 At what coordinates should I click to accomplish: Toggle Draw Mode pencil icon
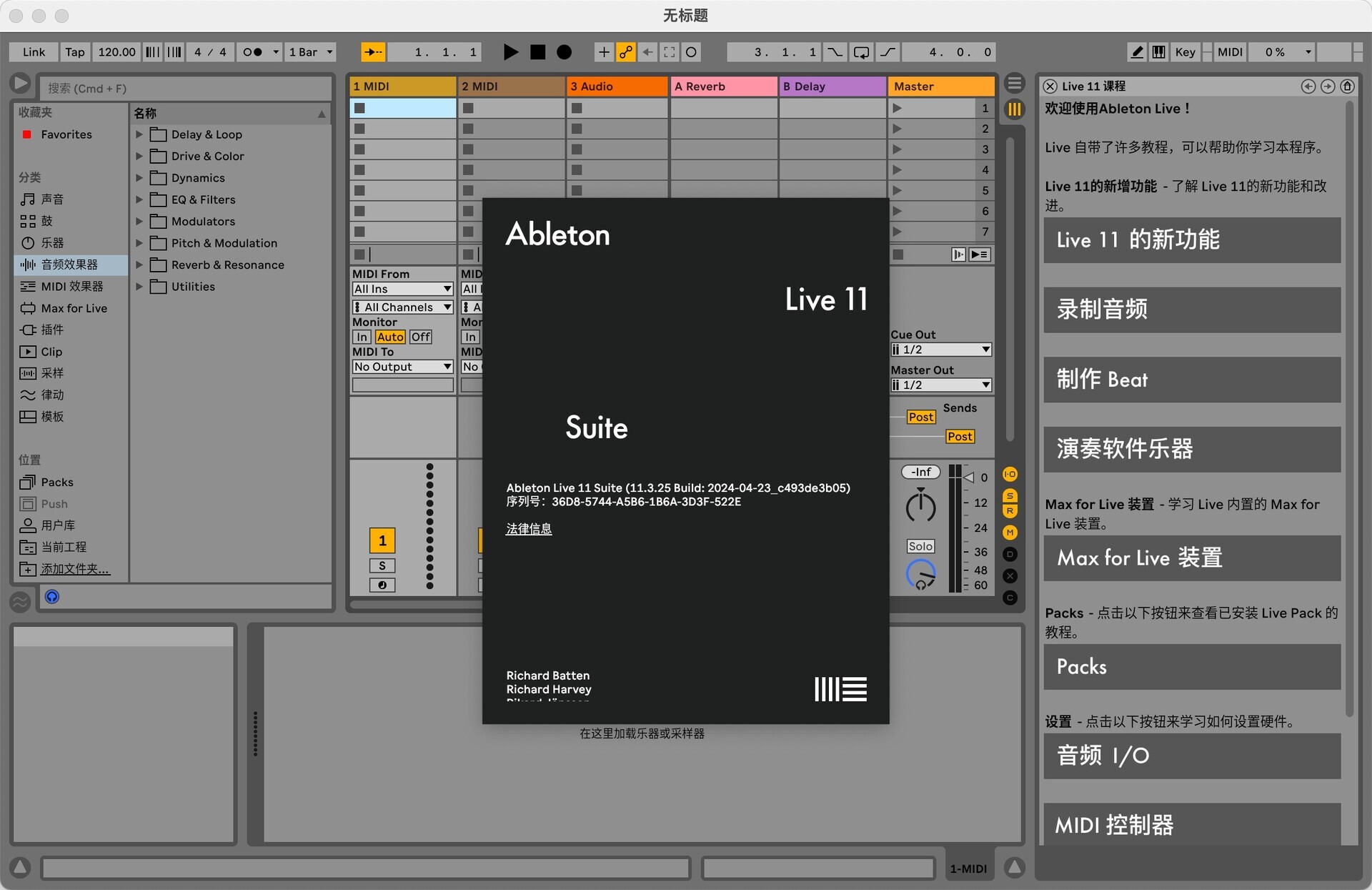click(x=1137, y=52)
